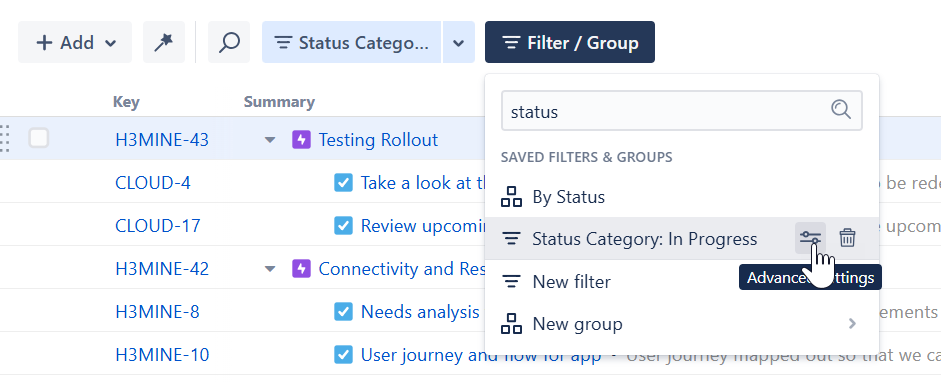Click magnifier icon inside the filter search box
This screenshot has height=382, width=941.
[841, 110]
